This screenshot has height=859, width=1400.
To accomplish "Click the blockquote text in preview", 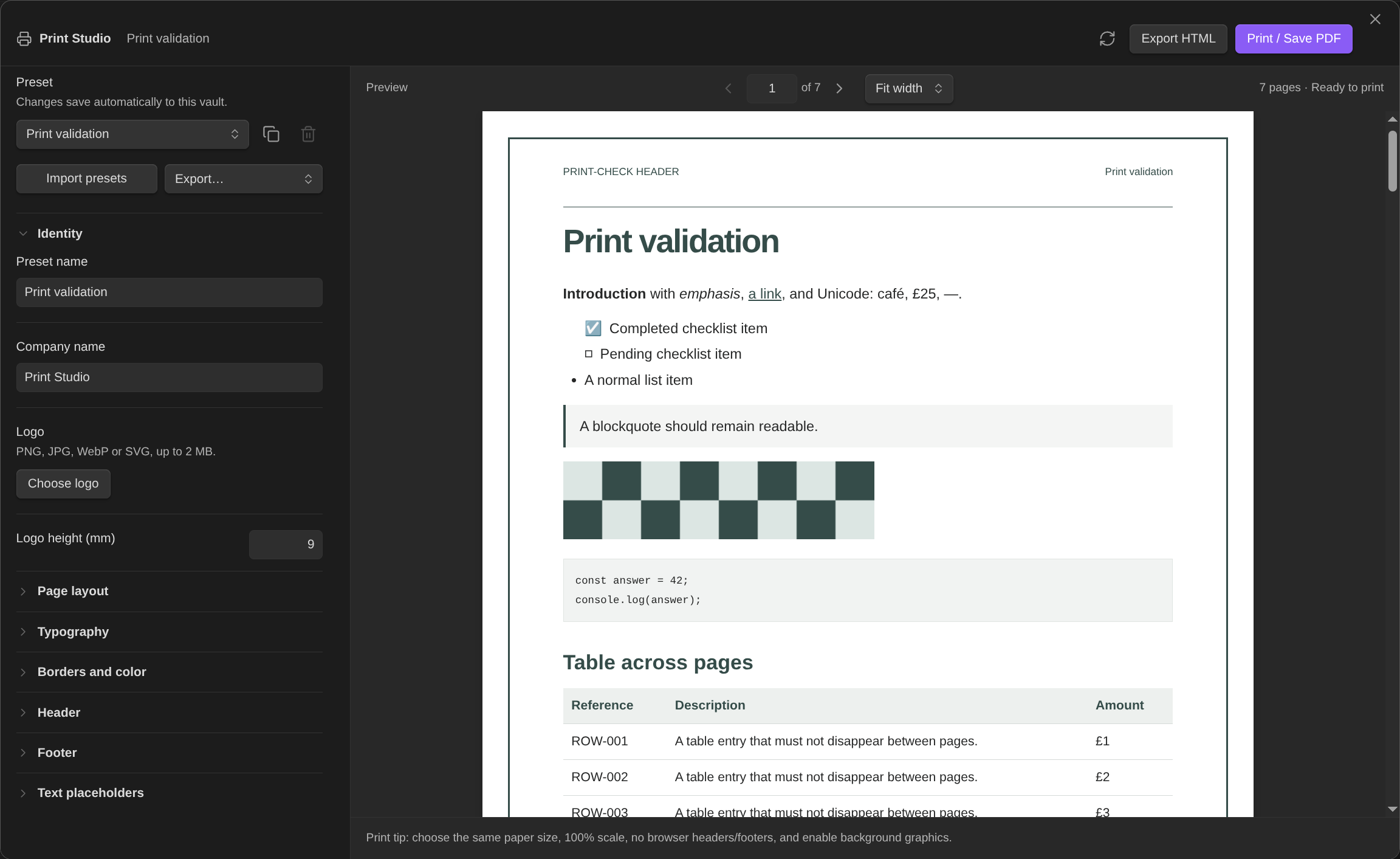I will click(x=699, y=427).
